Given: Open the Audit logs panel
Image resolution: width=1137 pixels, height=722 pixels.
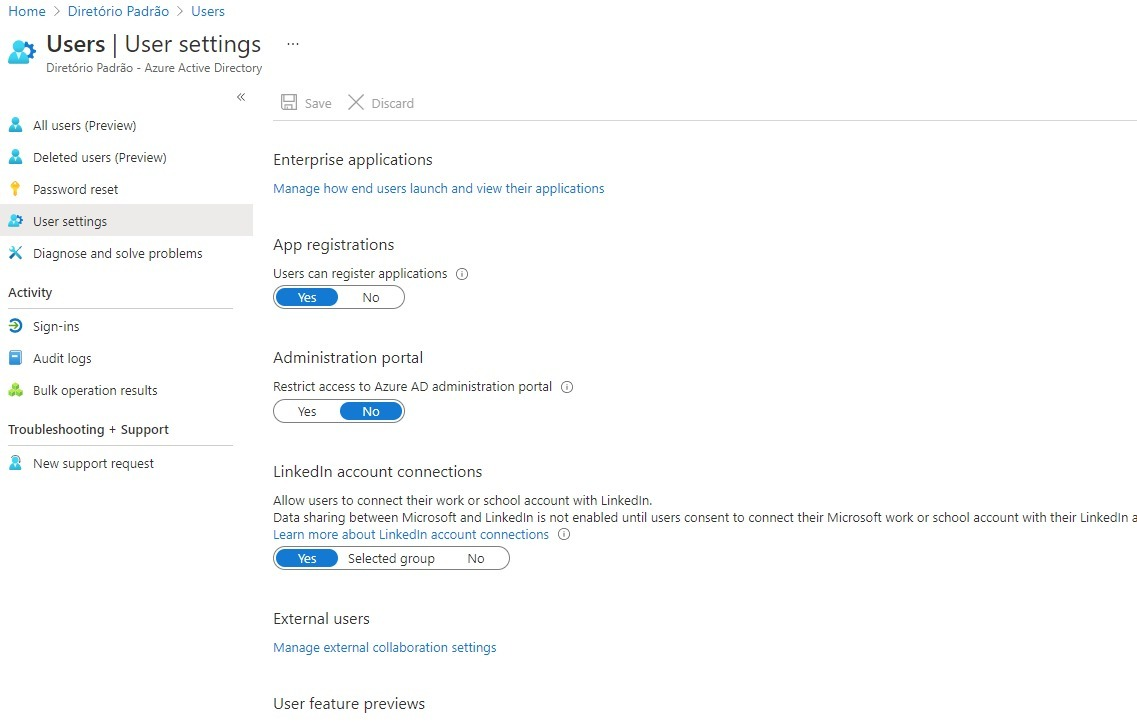Looking at the screenshot, I should (x=60, y=357).
